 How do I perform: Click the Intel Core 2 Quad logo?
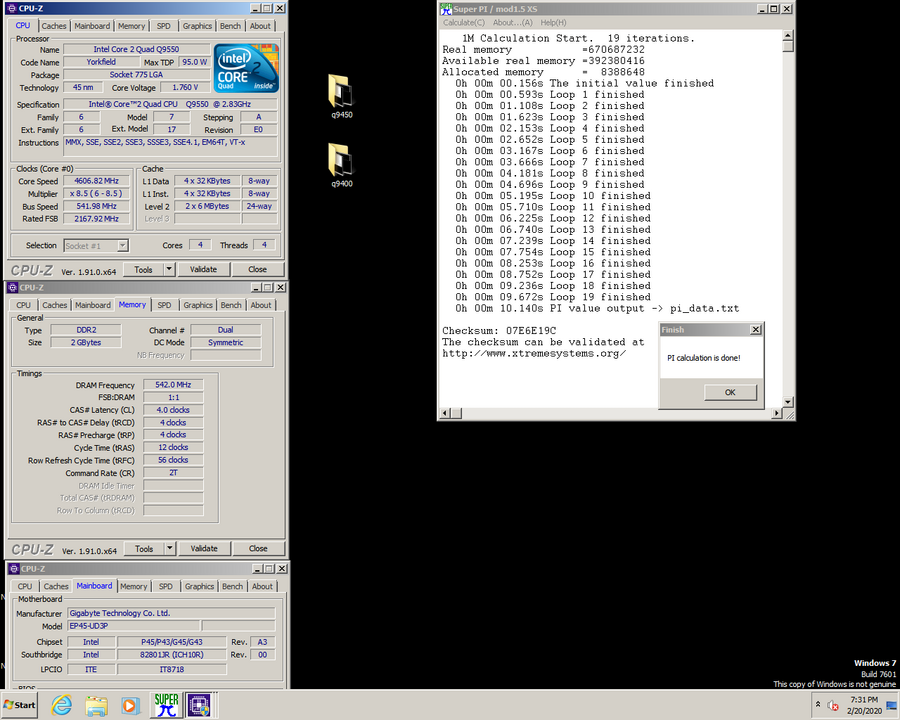point(246,68)
